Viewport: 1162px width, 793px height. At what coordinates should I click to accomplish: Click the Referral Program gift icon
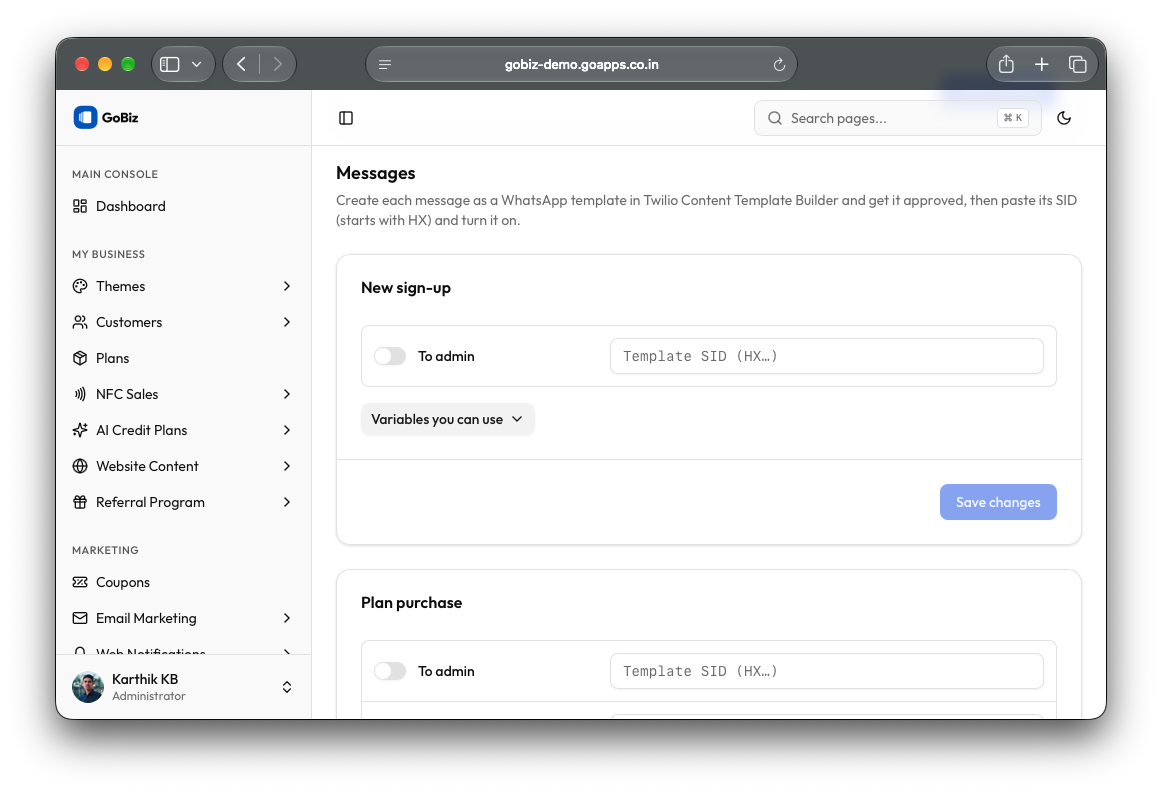(x=80, y=502)
